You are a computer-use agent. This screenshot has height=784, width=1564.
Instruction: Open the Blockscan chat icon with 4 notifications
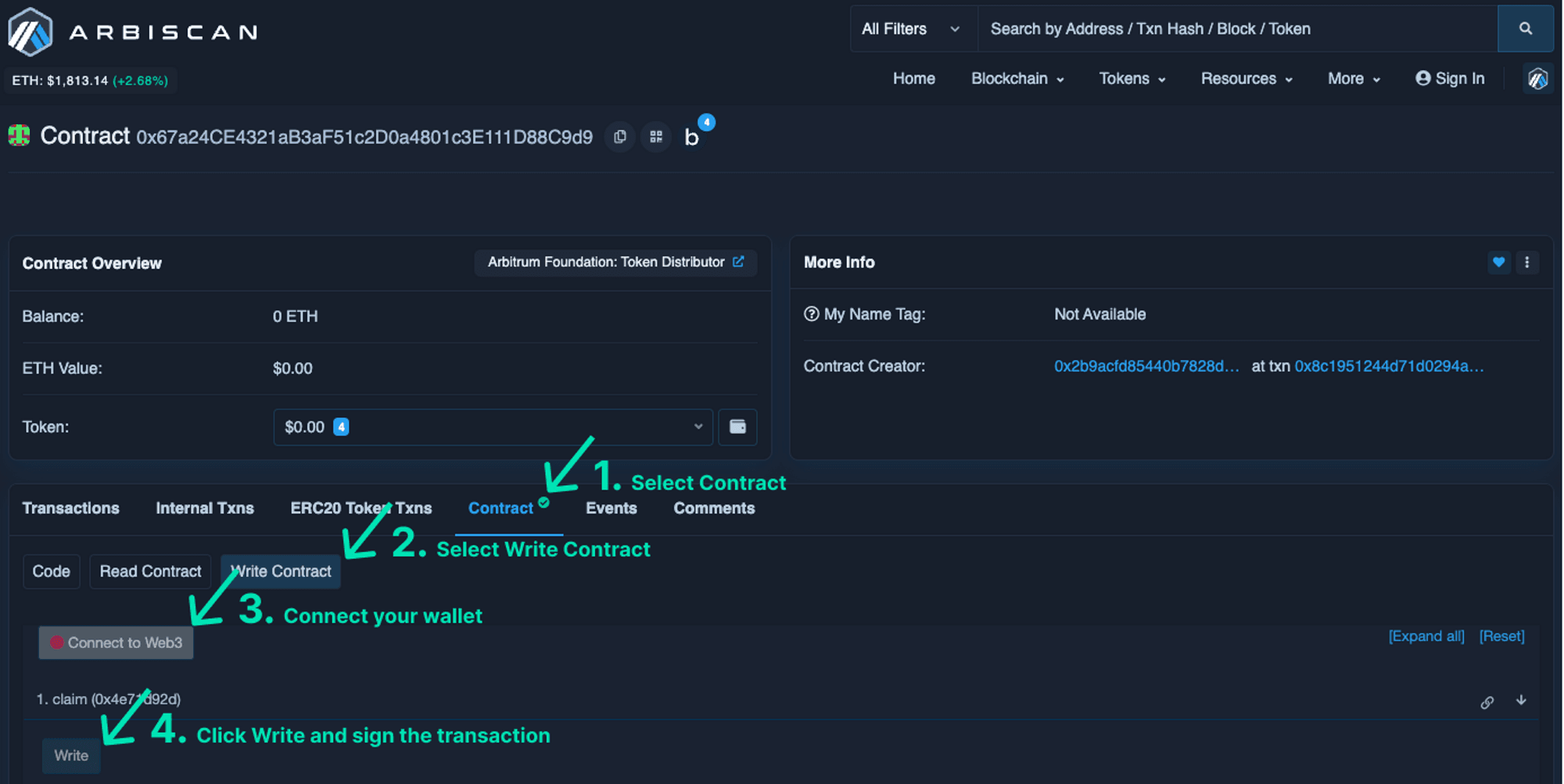pos(691,137)
